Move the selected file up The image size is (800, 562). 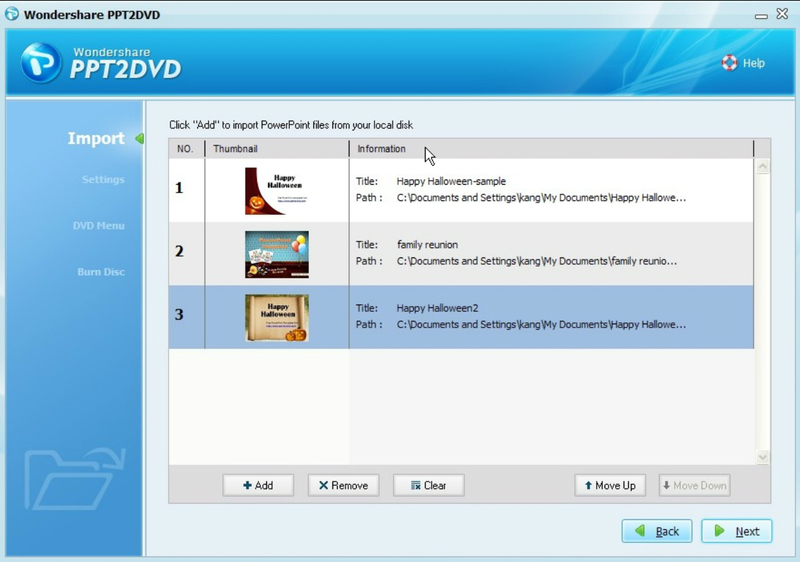pos(610,485)
